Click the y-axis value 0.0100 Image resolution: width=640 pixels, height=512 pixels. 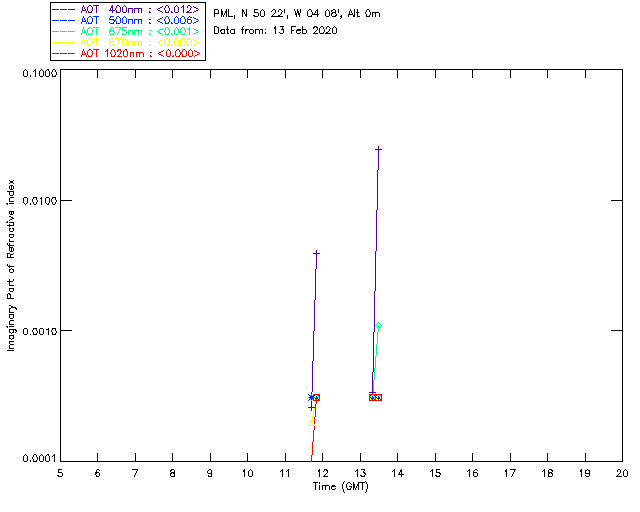coord(39,200)
